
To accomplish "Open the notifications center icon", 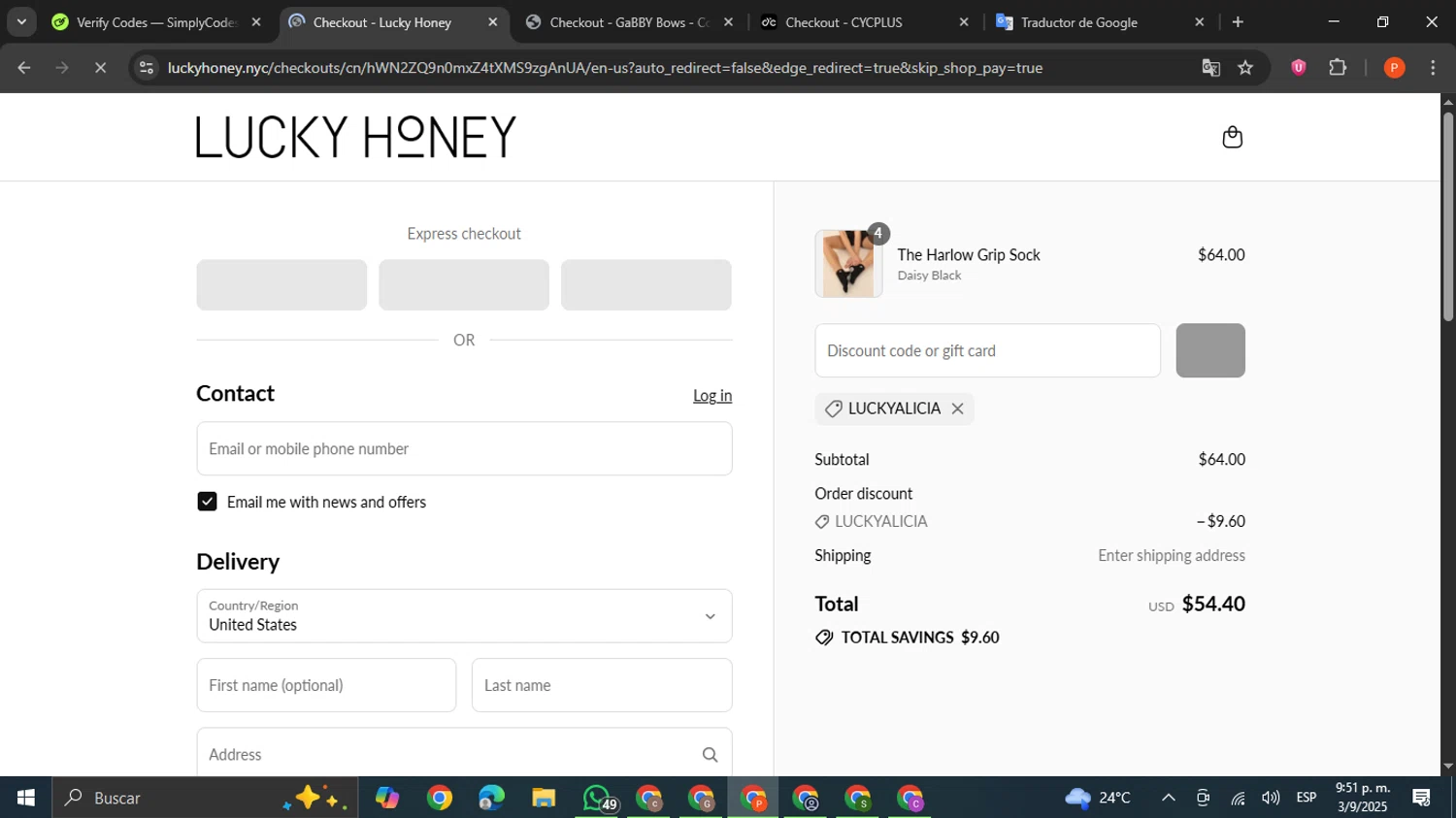I will click(1422, 798).
